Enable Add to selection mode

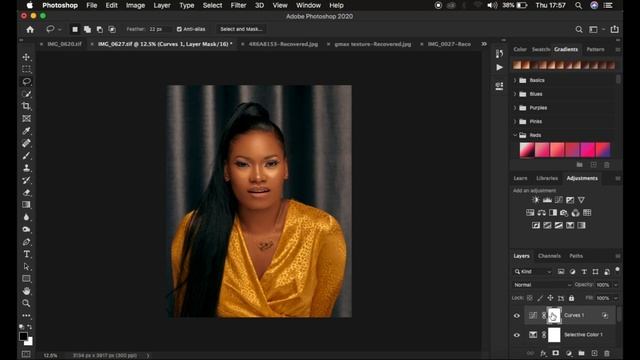[x=87, y=29]
